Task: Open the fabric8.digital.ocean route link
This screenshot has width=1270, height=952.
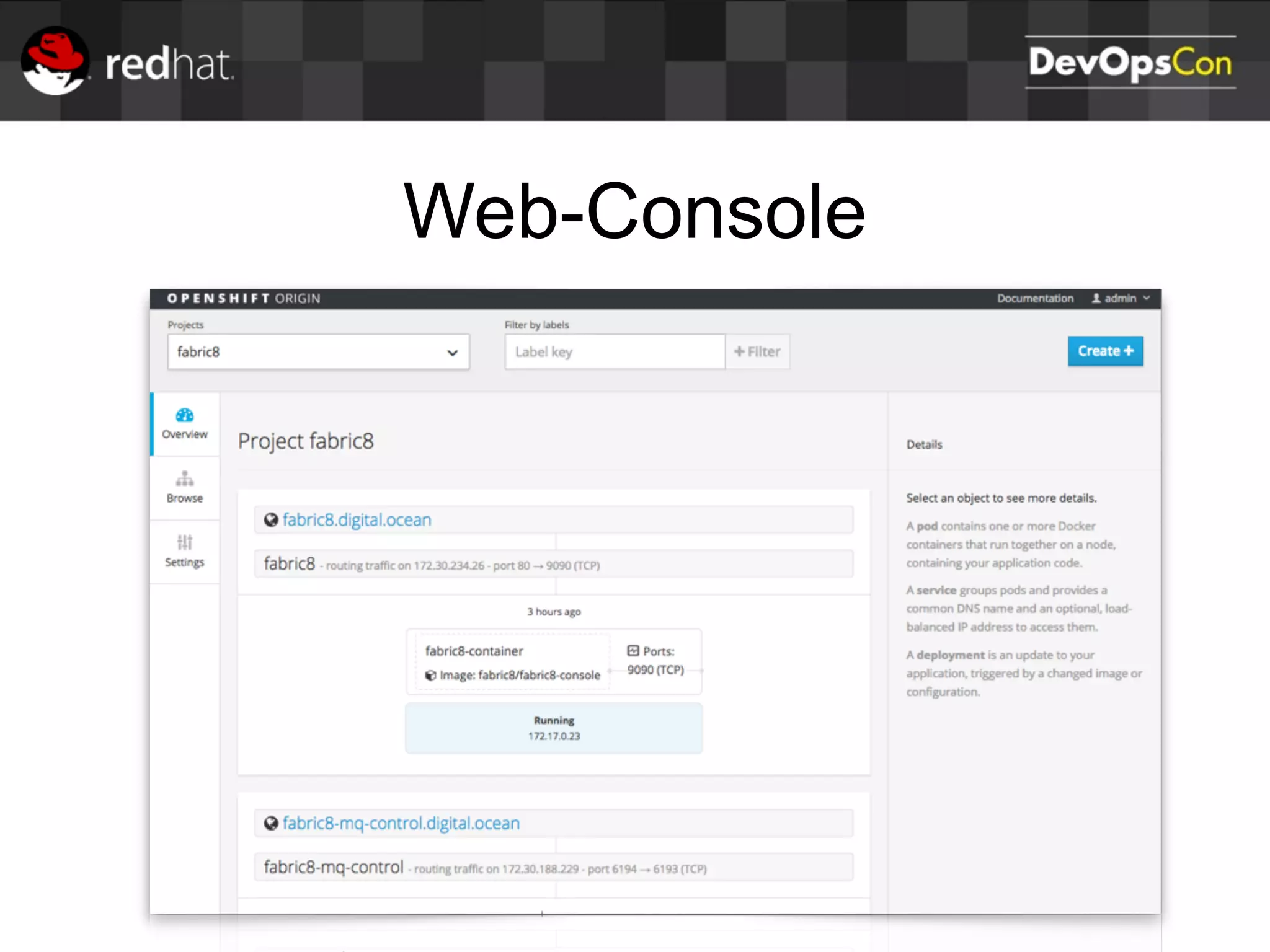Action: click(357, 519)
